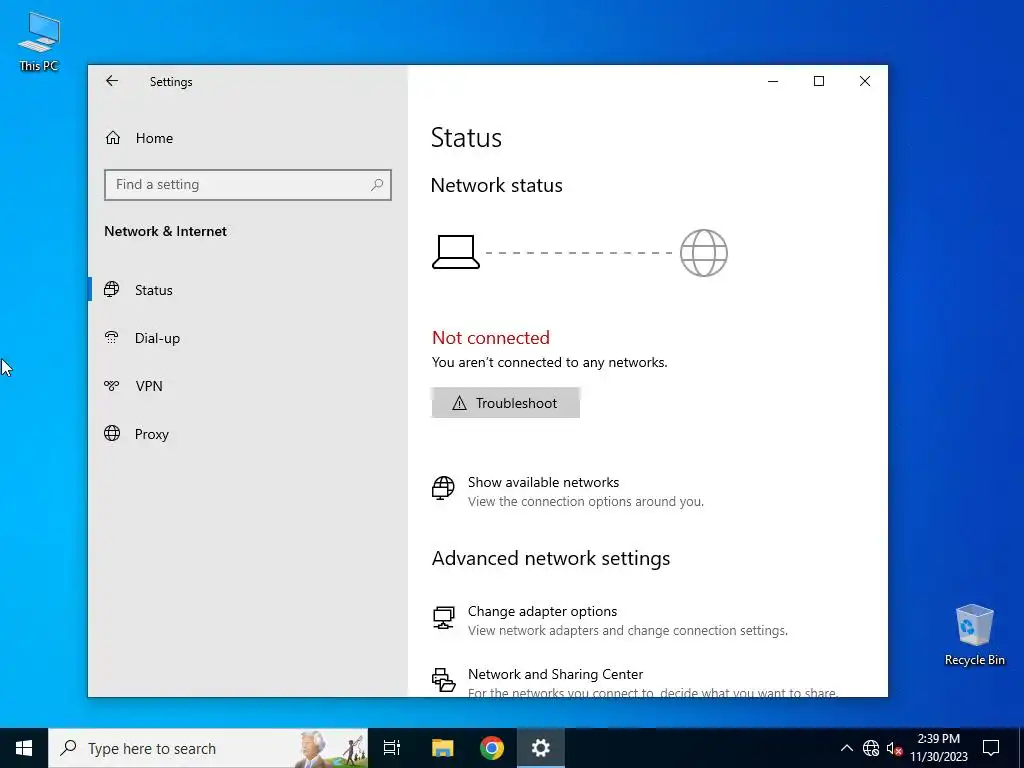Open Task View from the taskbar
The width and height of the screenshot is (1024, 768).
coord(392,748)
